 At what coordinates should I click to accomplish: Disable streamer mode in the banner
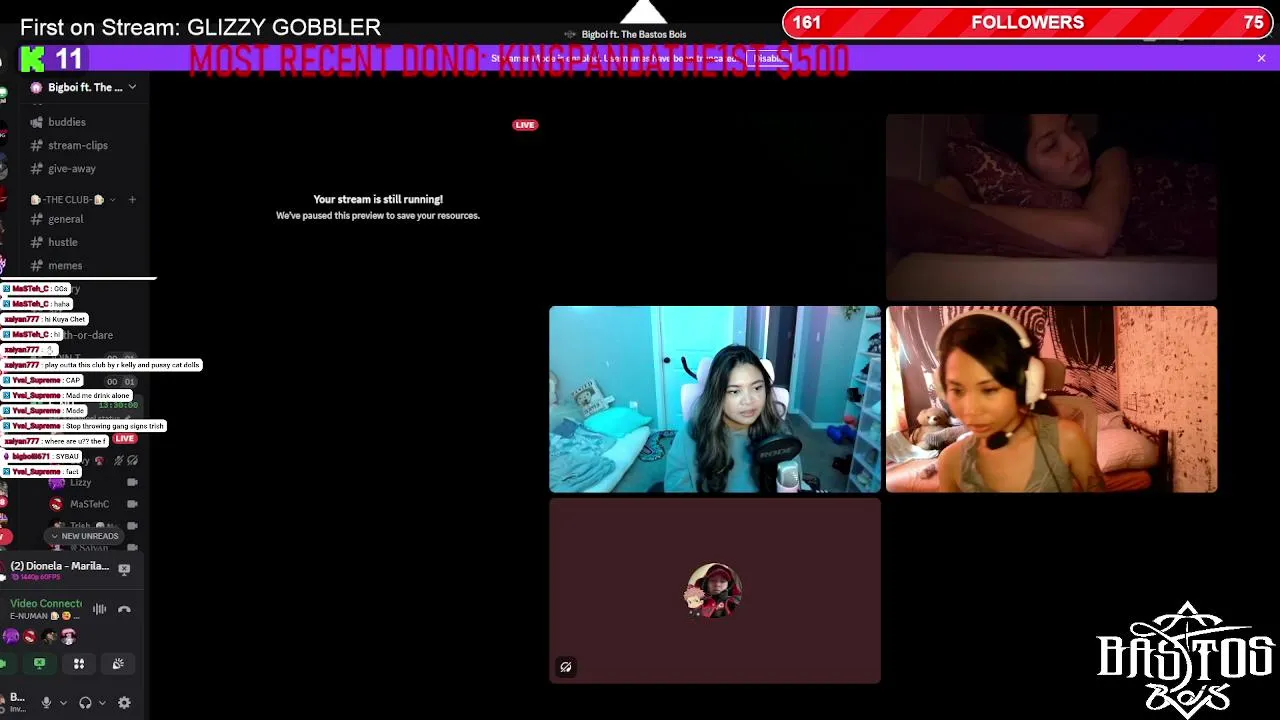click(x=768, y=58)
